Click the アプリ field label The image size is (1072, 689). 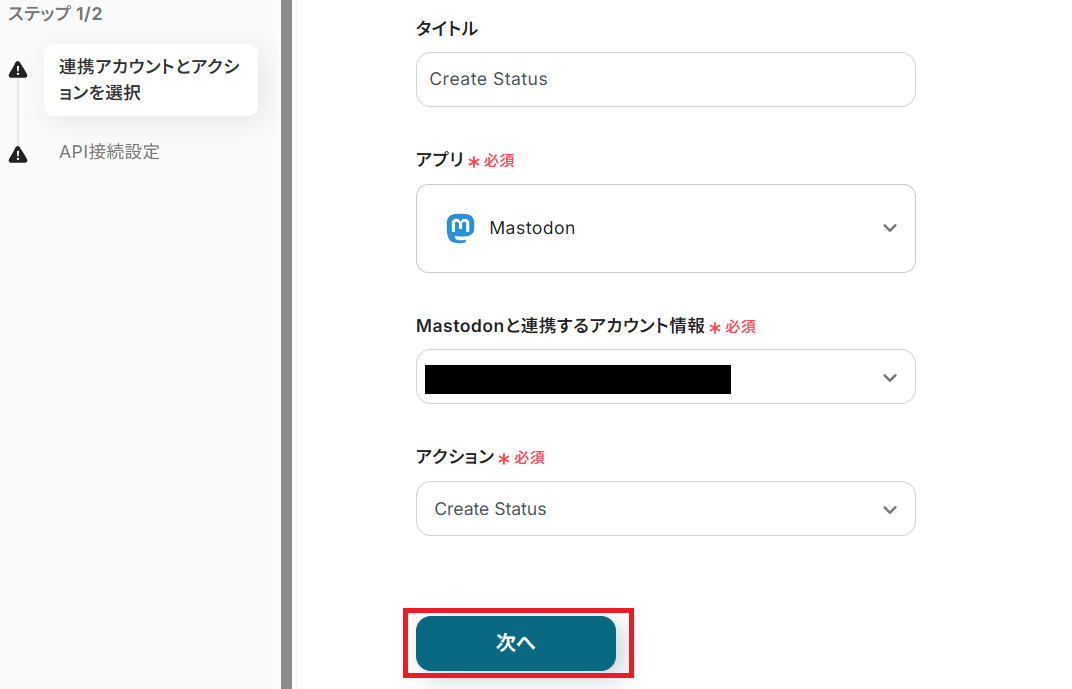coord(440,160)
